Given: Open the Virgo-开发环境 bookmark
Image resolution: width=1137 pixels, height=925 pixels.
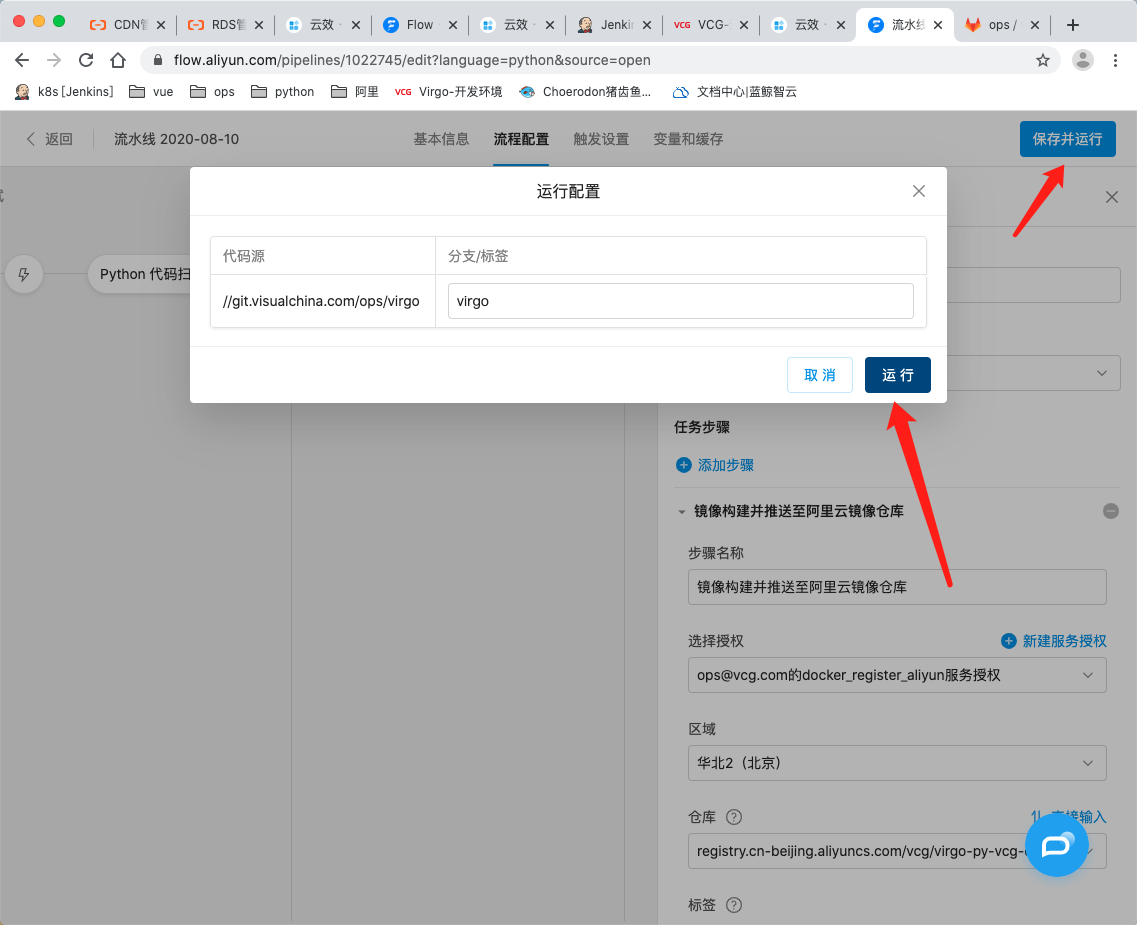Looking at the screenshot, I should [448, 91].
